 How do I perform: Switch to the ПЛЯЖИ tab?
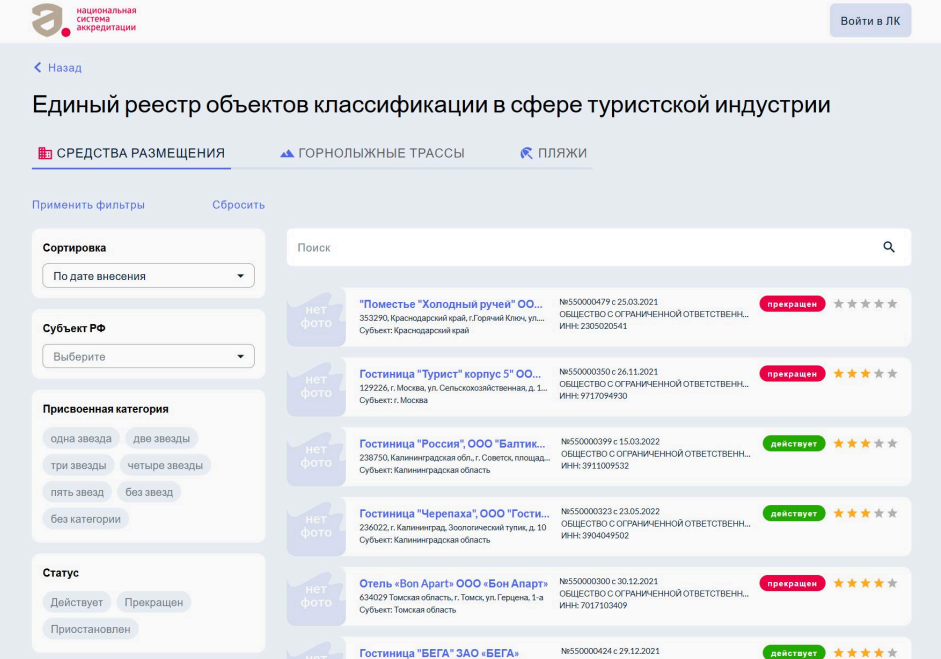[553, 153]
